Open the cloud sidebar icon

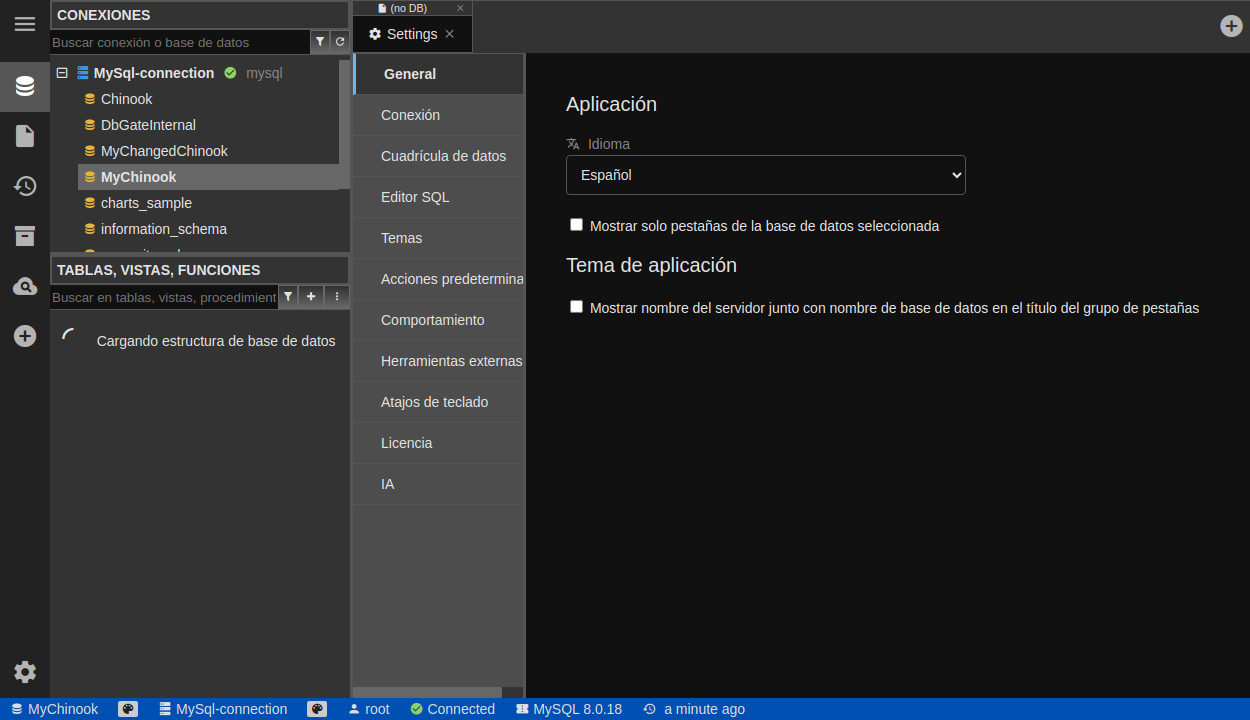click(x=25, y=287)
